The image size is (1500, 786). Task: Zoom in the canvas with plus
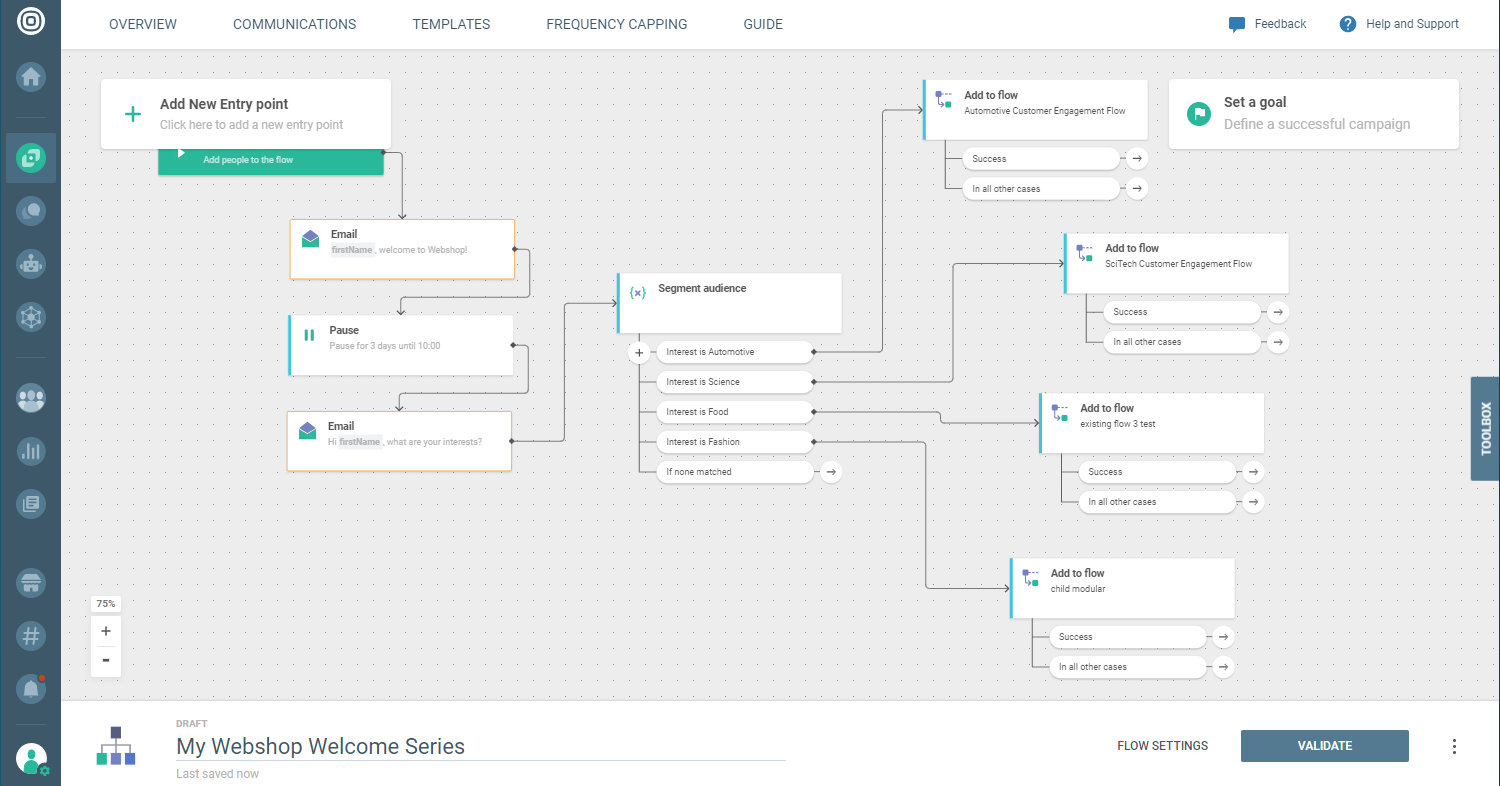[106, 631]
